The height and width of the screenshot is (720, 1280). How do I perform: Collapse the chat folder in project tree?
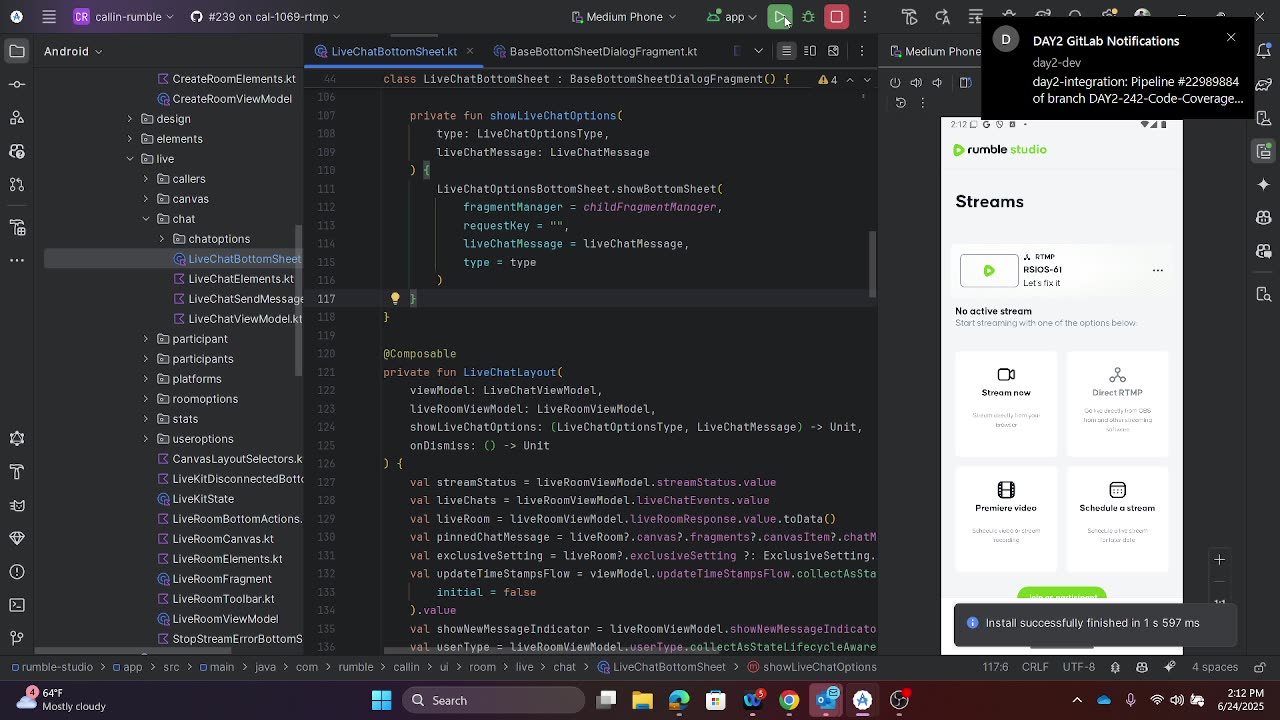pos(146,219)
